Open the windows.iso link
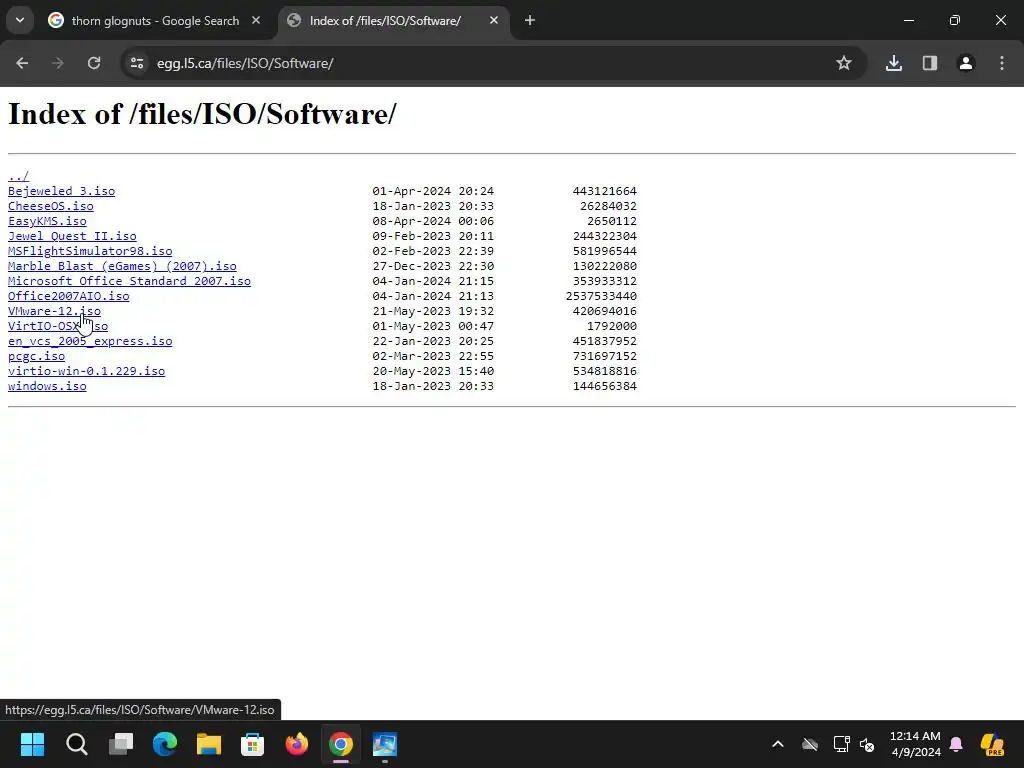This screenshot has width=1024, height=768. [47, 387]
